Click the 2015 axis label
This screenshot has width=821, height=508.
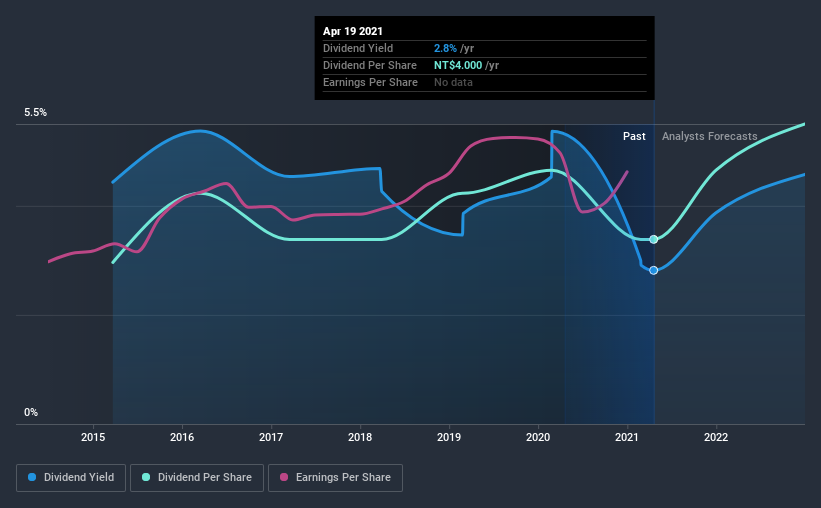click(93, 437)
